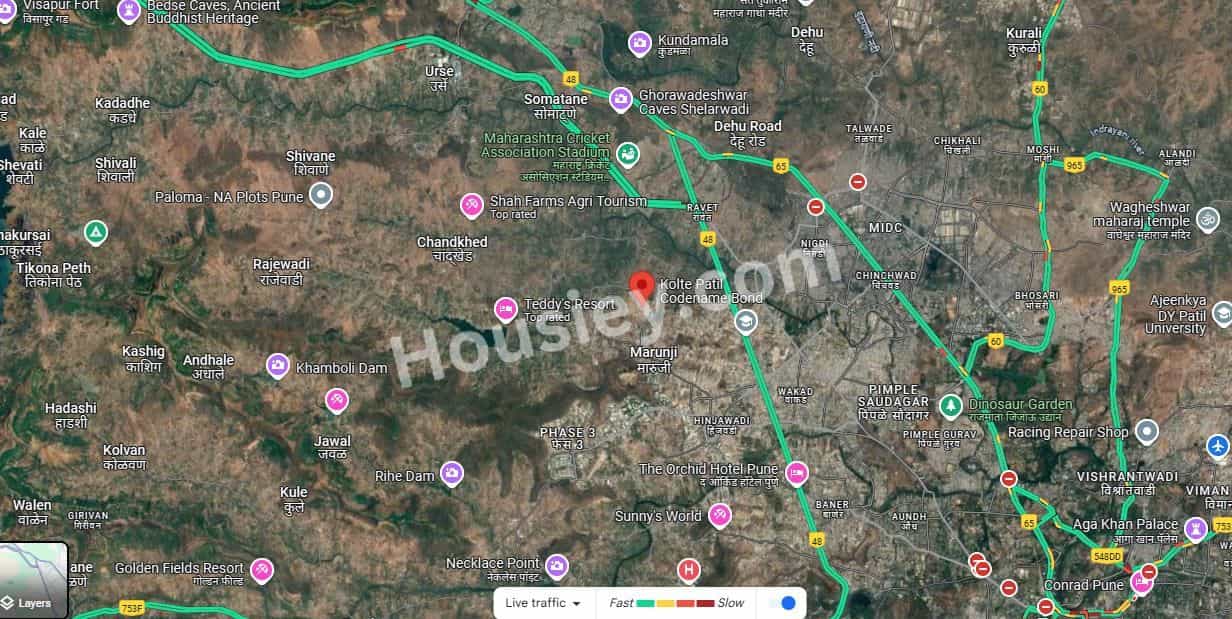Open The Orchid Hotel Pune marker
1232x619 pixels.
coord(797,473)
